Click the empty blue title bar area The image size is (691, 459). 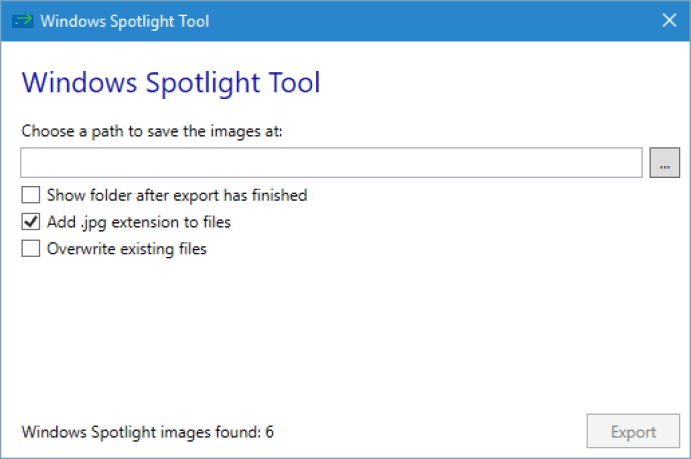pyautogui.click(x=432, y=21)
